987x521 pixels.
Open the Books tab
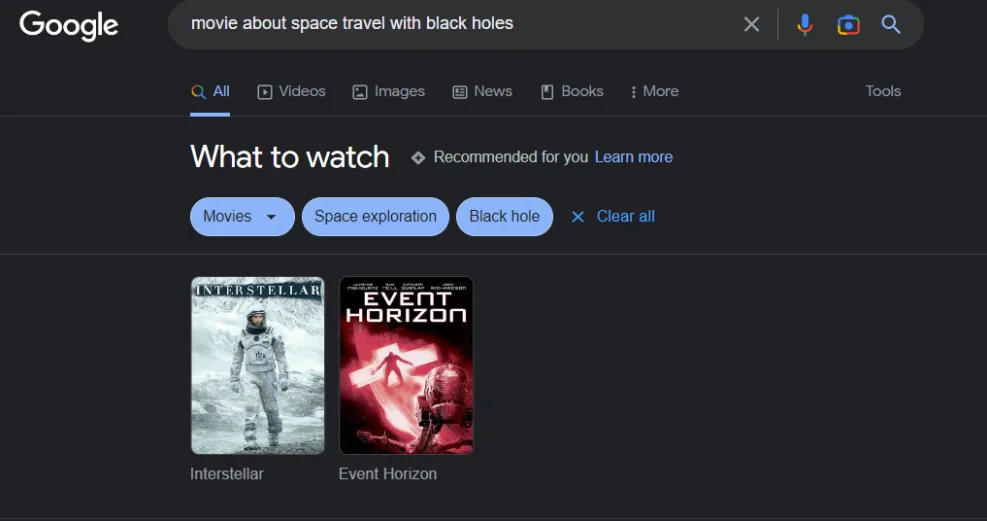tap(572, 91)
